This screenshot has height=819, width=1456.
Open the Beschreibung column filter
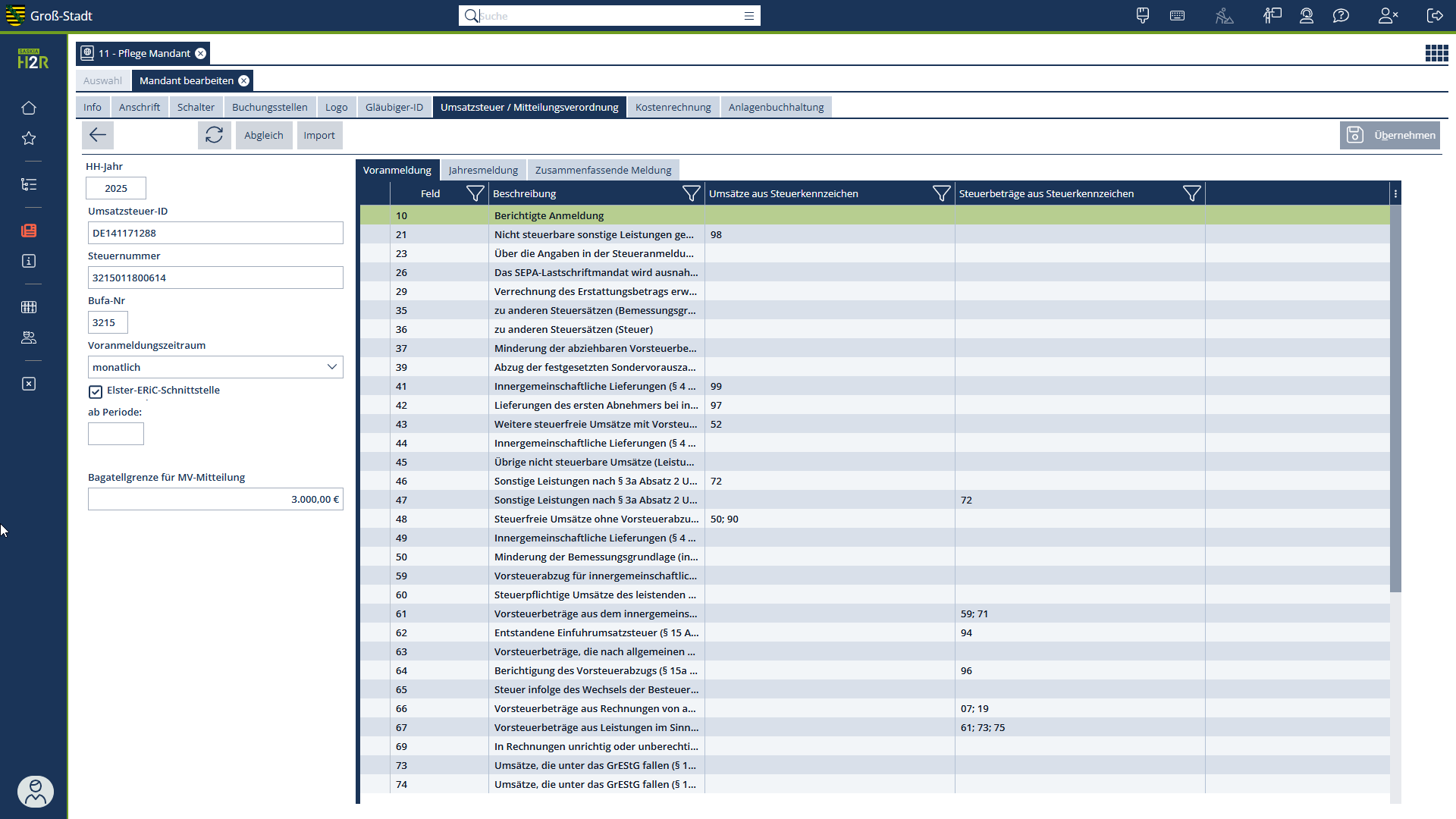691,193
